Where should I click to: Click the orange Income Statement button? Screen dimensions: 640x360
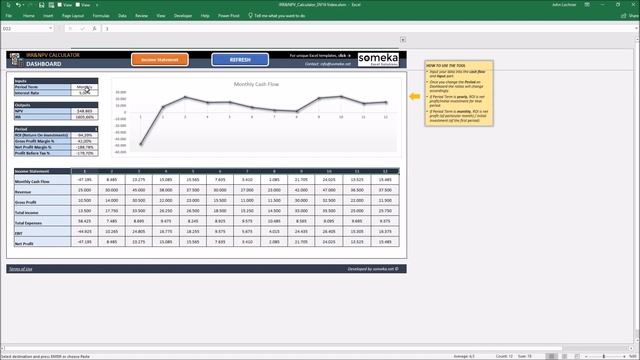(160, 60)
